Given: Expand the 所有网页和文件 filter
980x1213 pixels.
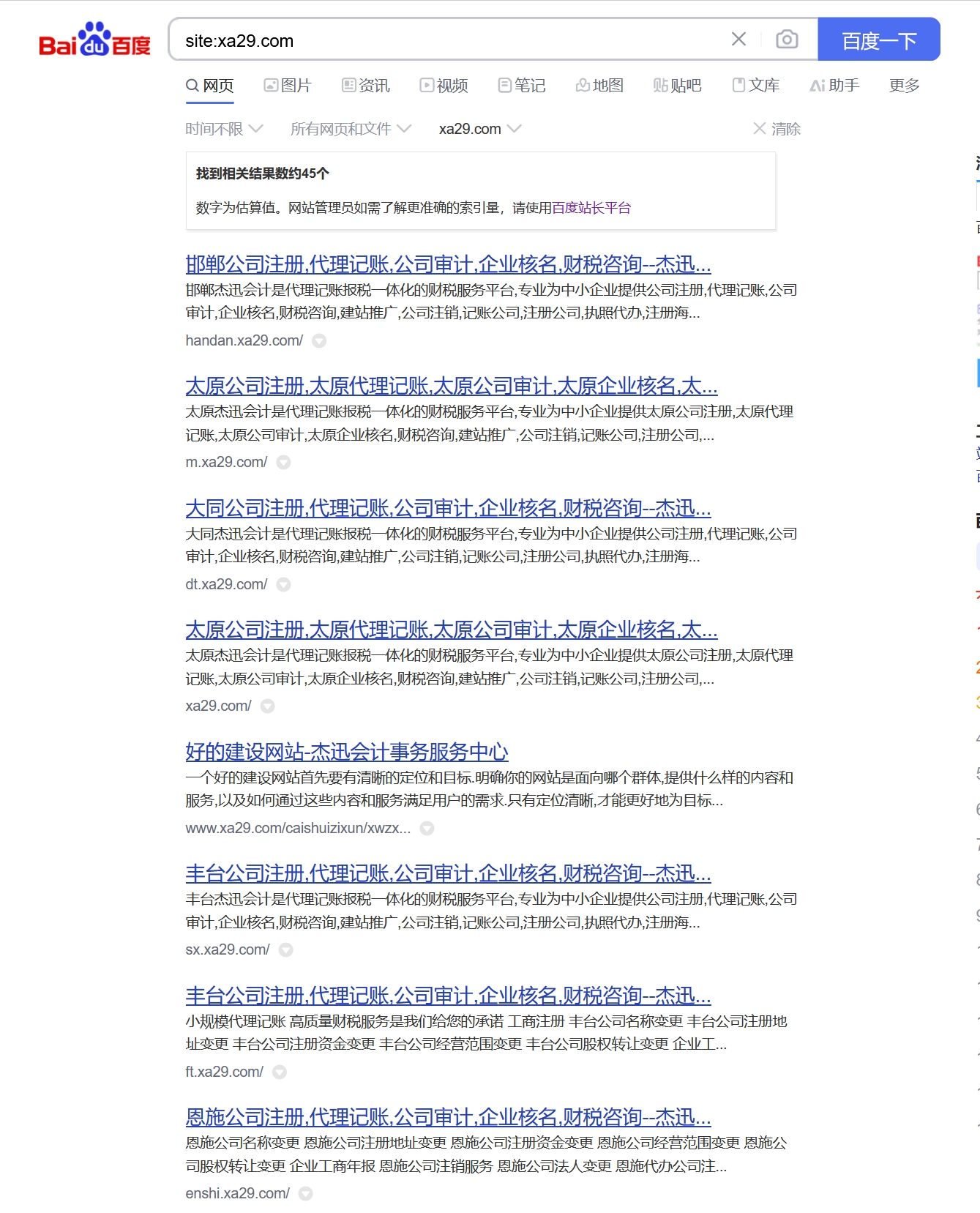Looking at the screenshot, I should tap(351, 129).
